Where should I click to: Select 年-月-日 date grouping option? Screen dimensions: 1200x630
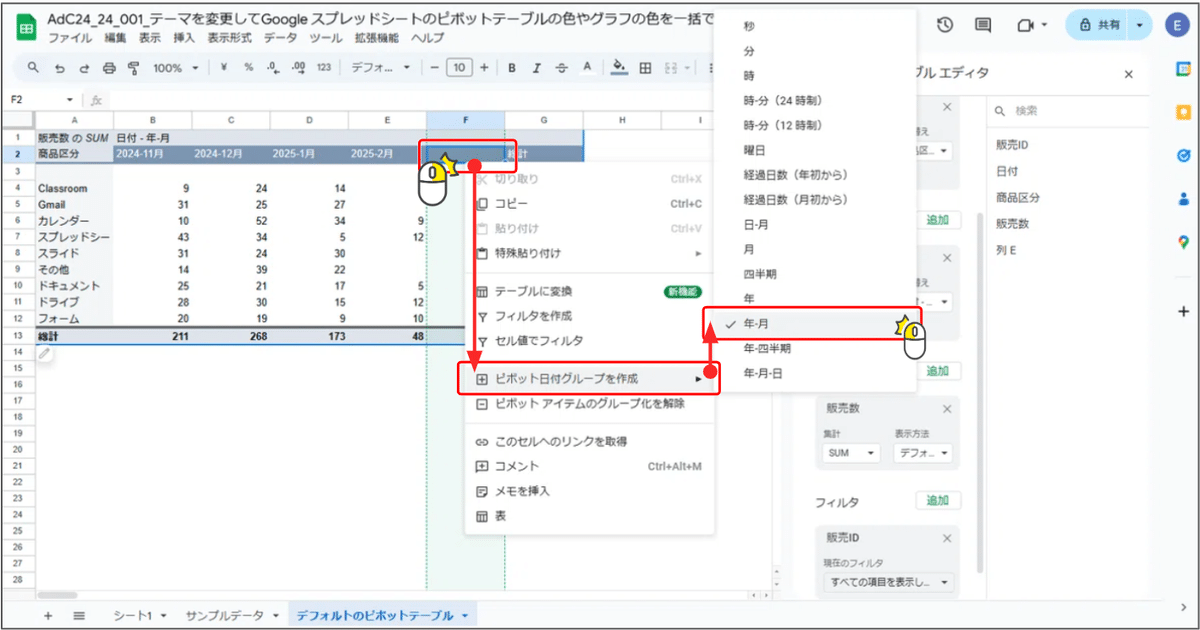[816, 374]
